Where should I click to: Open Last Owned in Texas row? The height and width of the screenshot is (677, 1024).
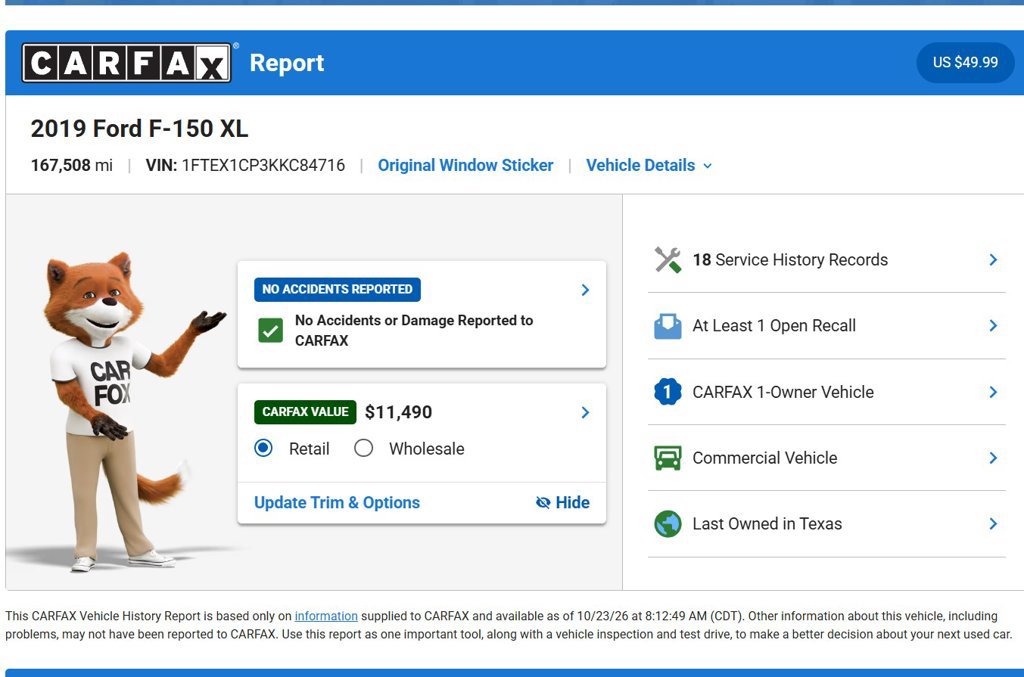point(826,524)
